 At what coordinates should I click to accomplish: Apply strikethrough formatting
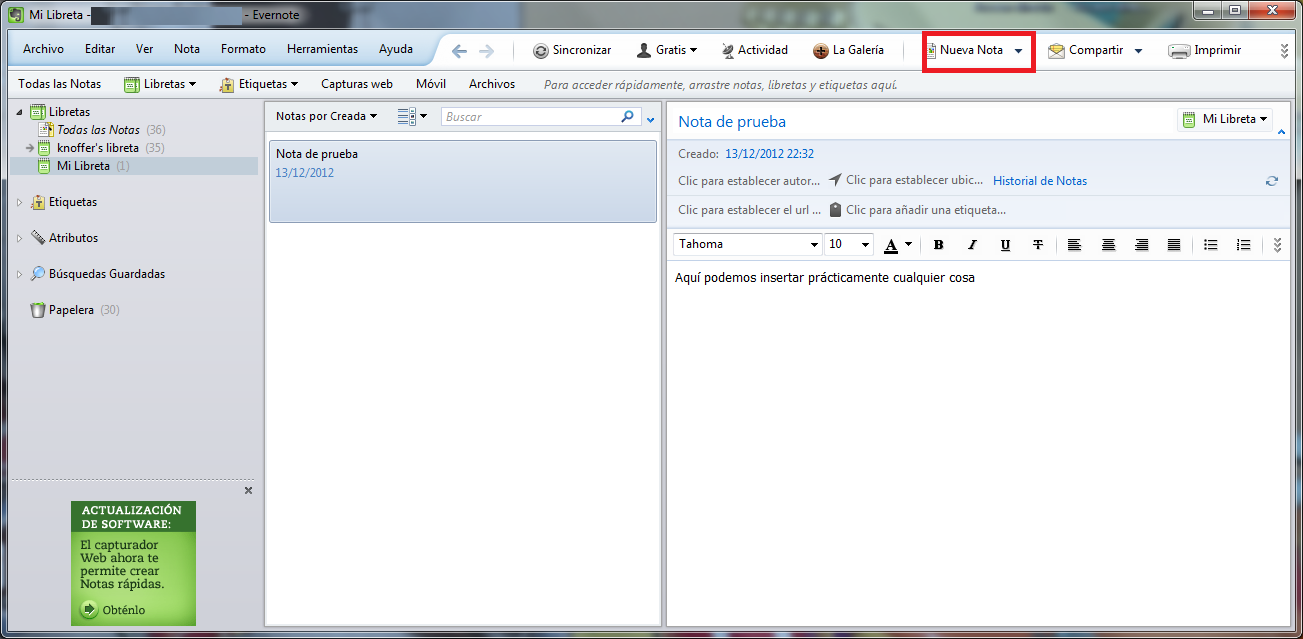(1038, 245)
